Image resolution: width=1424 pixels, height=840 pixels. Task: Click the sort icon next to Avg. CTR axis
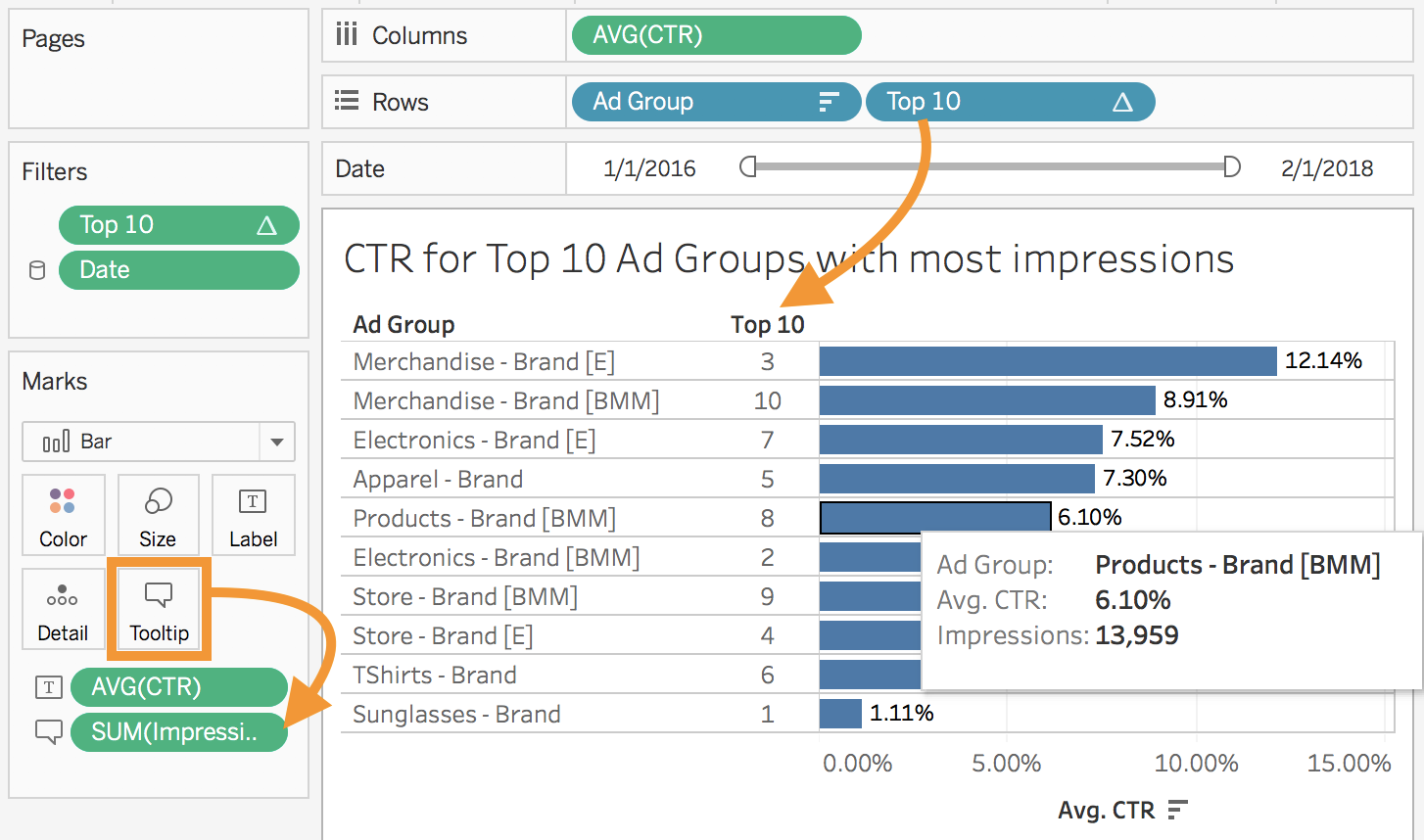click(1177, 810)
